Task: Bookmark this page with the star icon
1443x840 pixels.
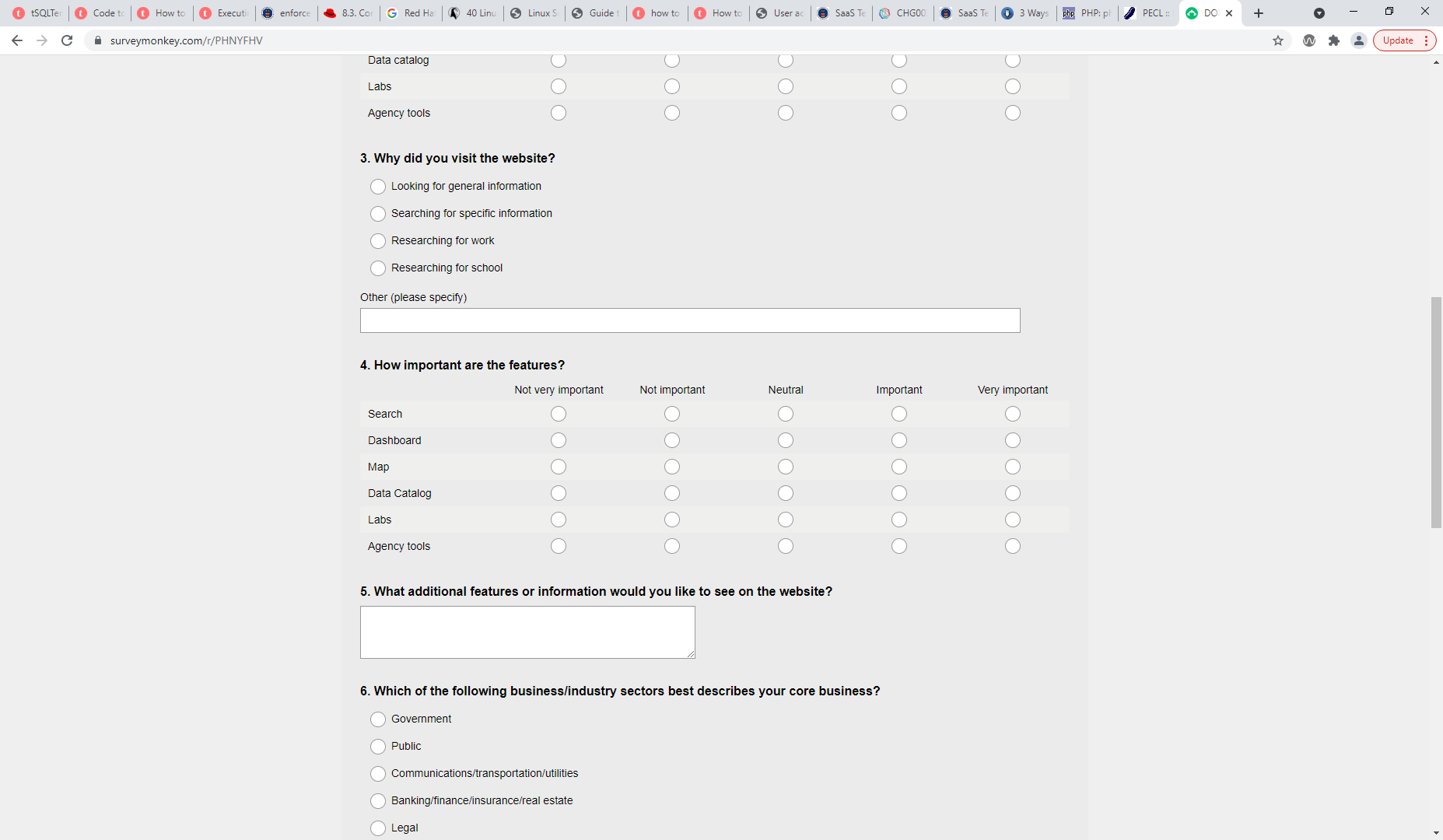Action: 1278,40
